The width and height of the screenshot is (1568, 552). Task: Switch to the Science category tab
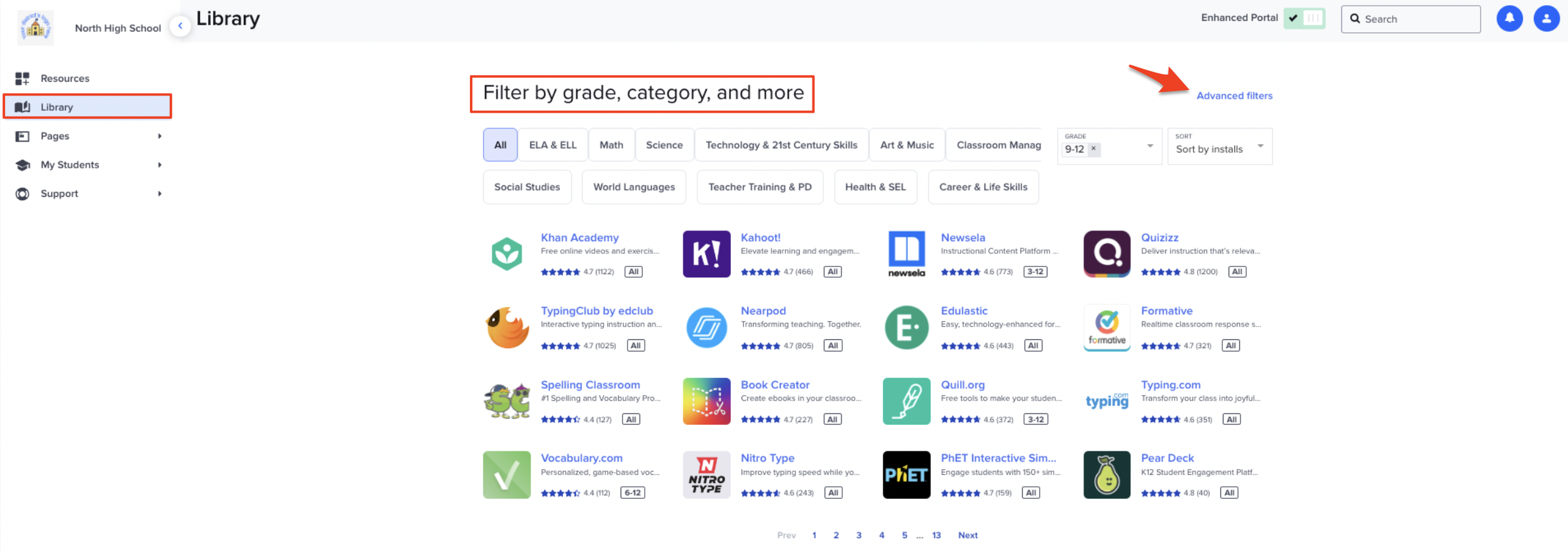coord(664,145)
